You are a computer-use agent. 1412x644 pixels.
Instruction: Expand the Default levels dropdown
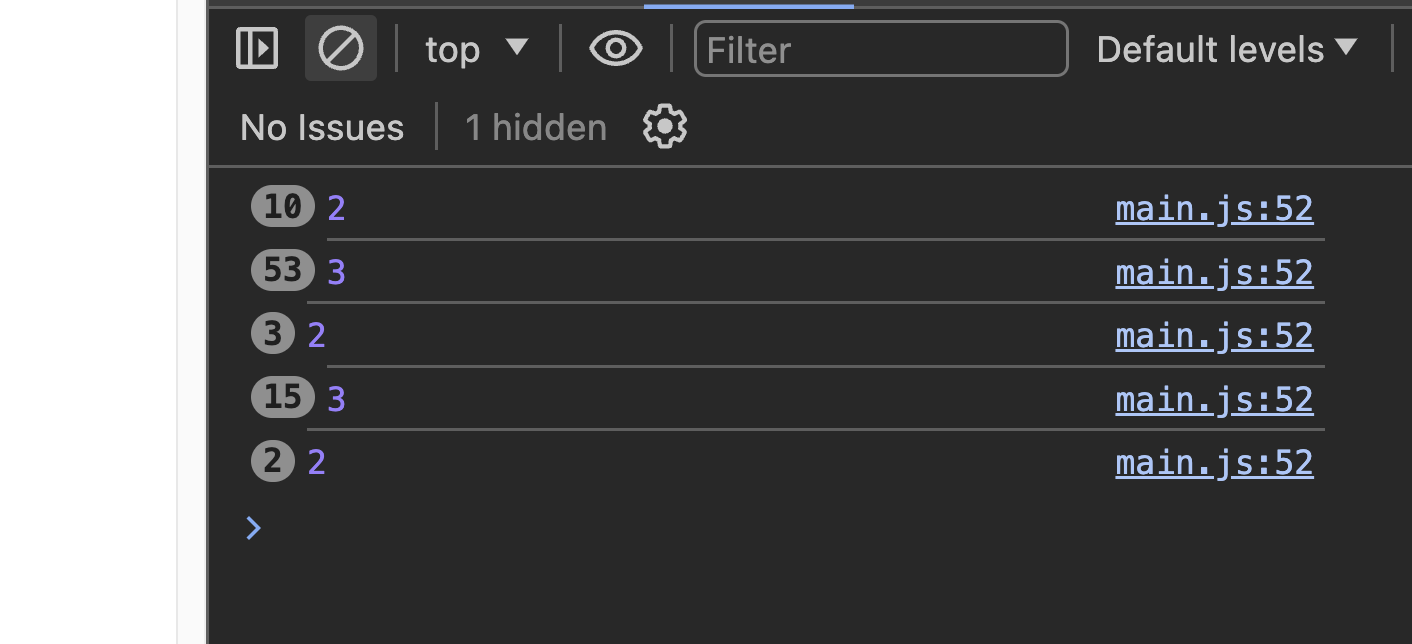pos(1227,48)
